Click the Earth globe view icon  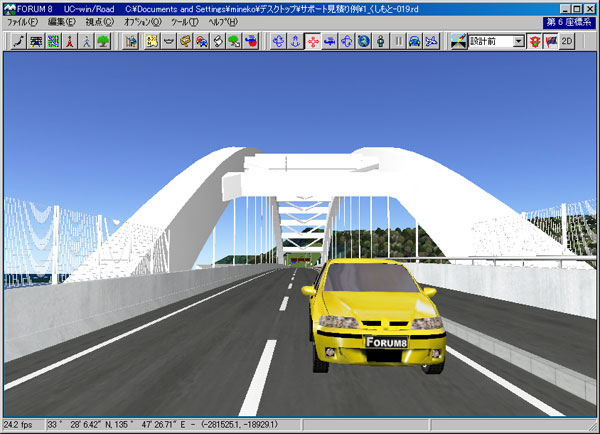(364, 41)
